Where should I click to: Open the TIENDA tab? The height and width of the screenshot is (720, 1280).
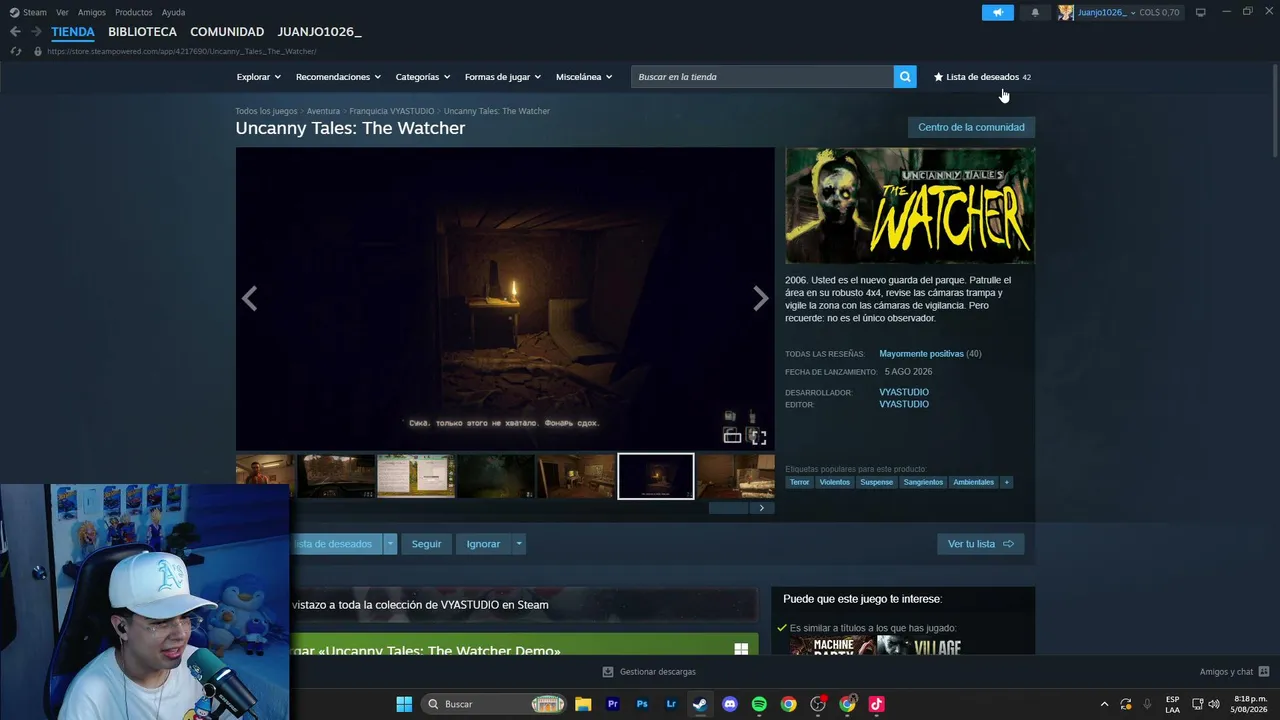tap(73, 32)
